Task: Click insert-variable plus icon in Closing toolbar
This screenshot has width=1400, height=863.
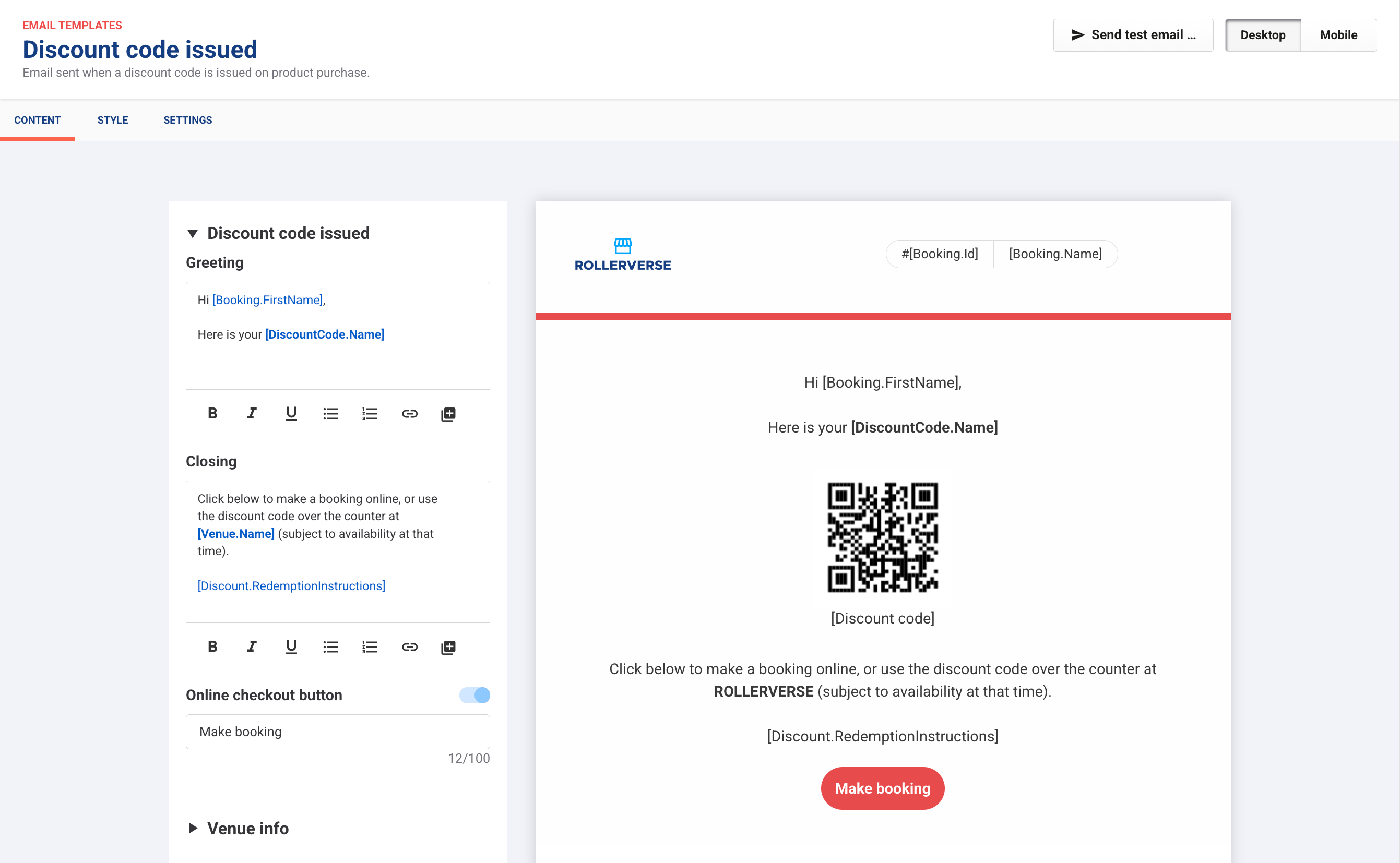Action: pos(449,646)
